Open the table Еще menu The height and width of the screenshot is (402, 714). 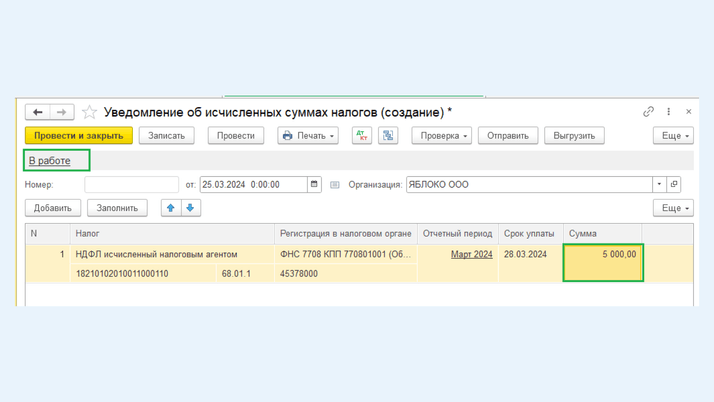tap(673, 208)
